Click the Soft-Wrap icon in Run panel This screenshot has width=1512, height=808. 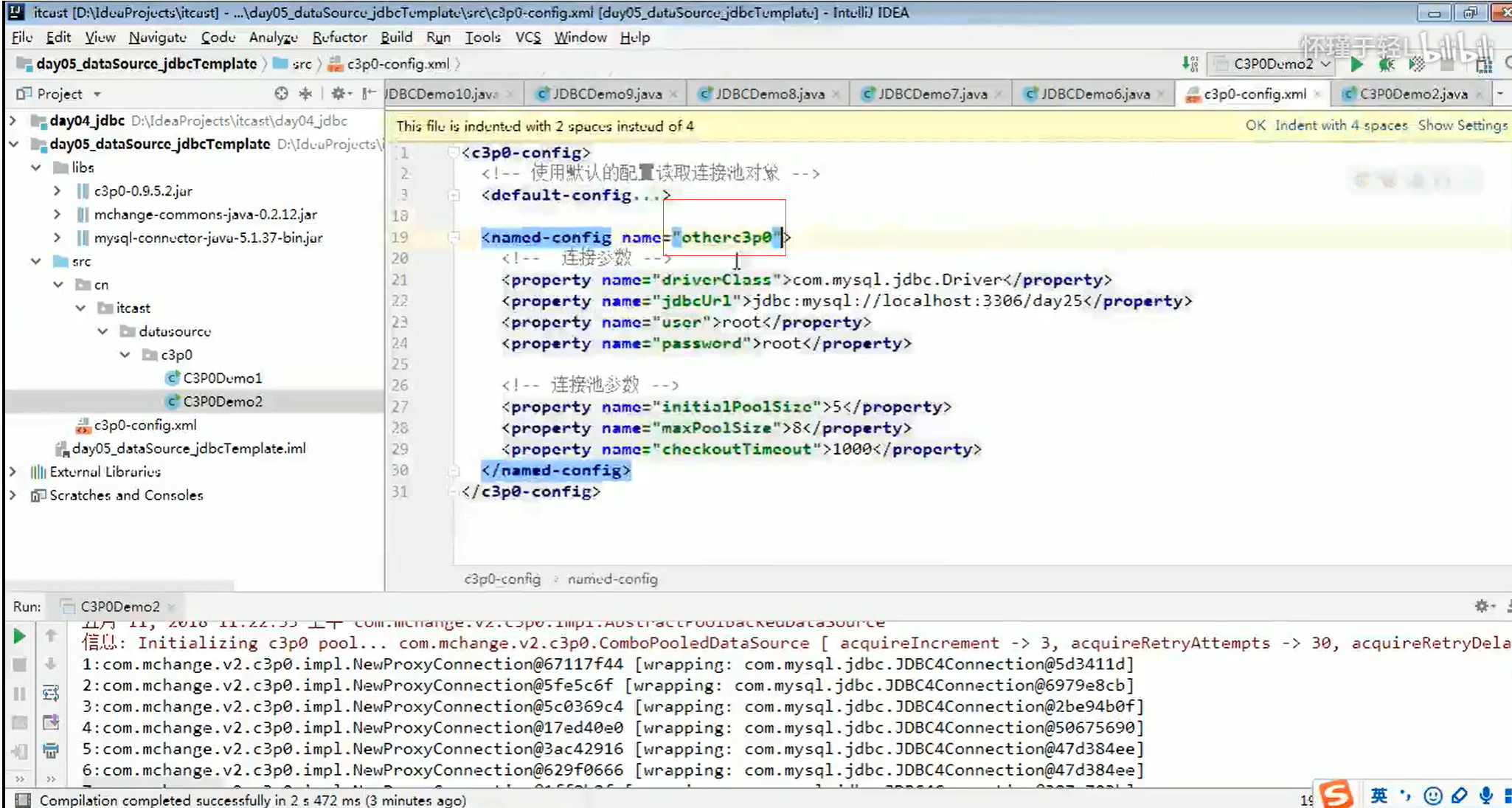(x=50, y=693)
